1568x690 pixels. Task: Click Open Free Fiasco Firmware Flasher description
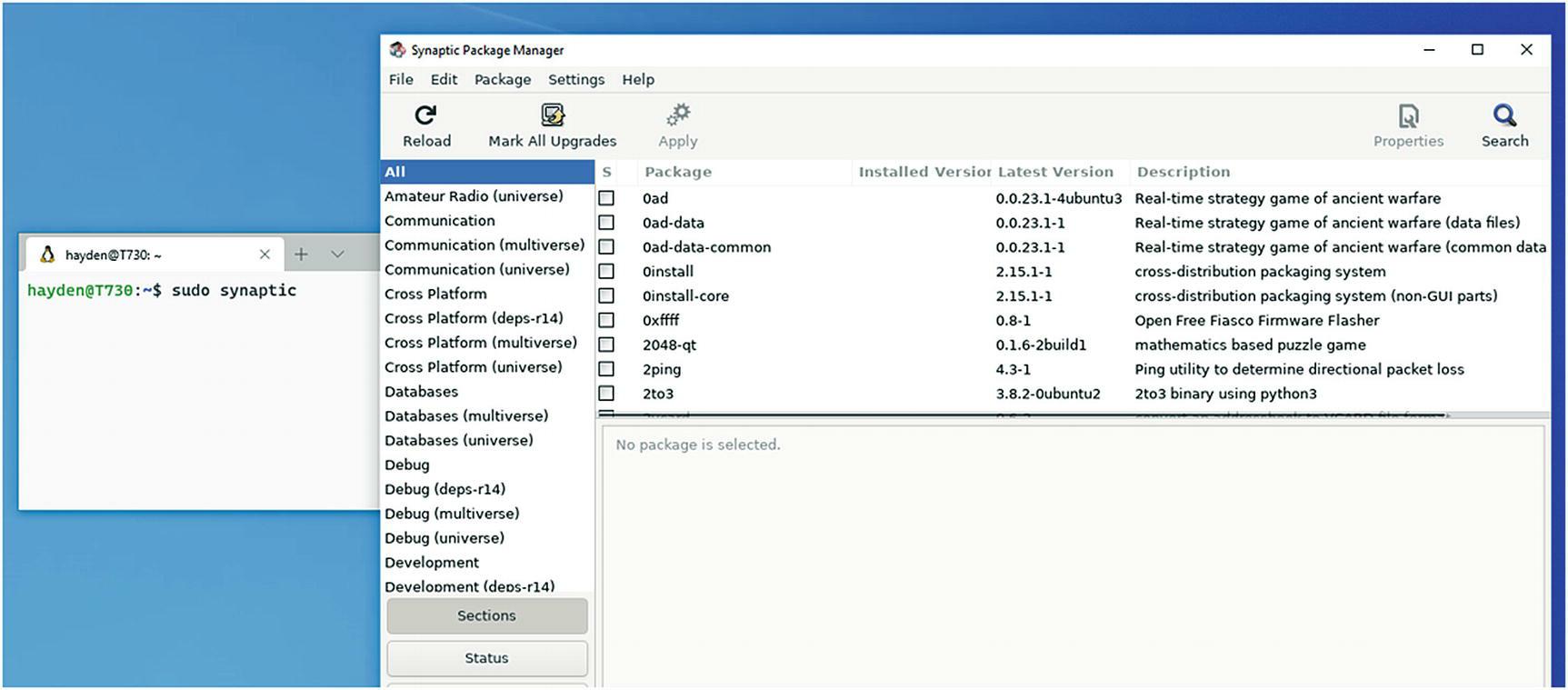(x=1257, y=321)
